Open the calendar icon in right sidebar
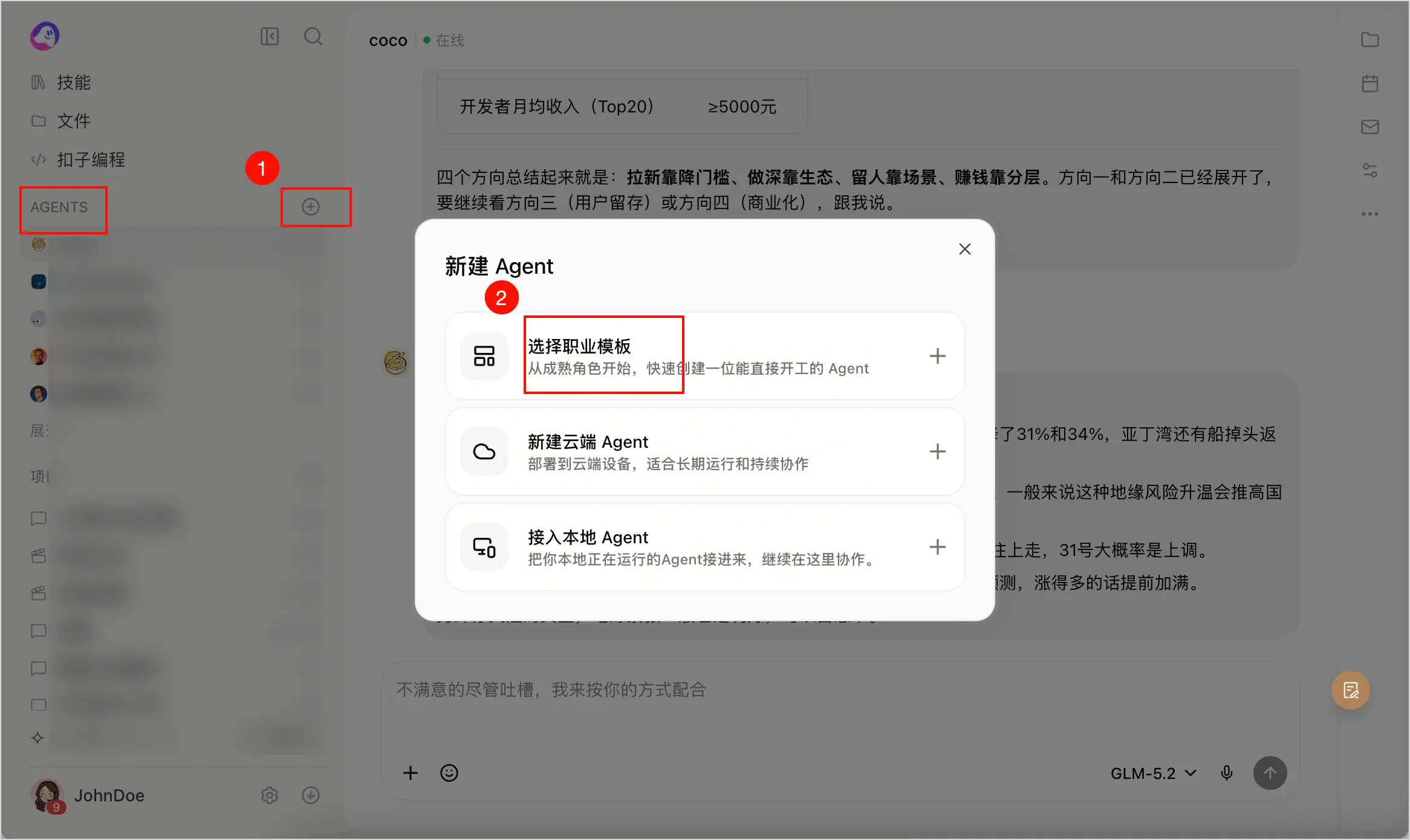Viewport: 1410px width, 840px height. pyautogui.click(x=1369, y=83)
